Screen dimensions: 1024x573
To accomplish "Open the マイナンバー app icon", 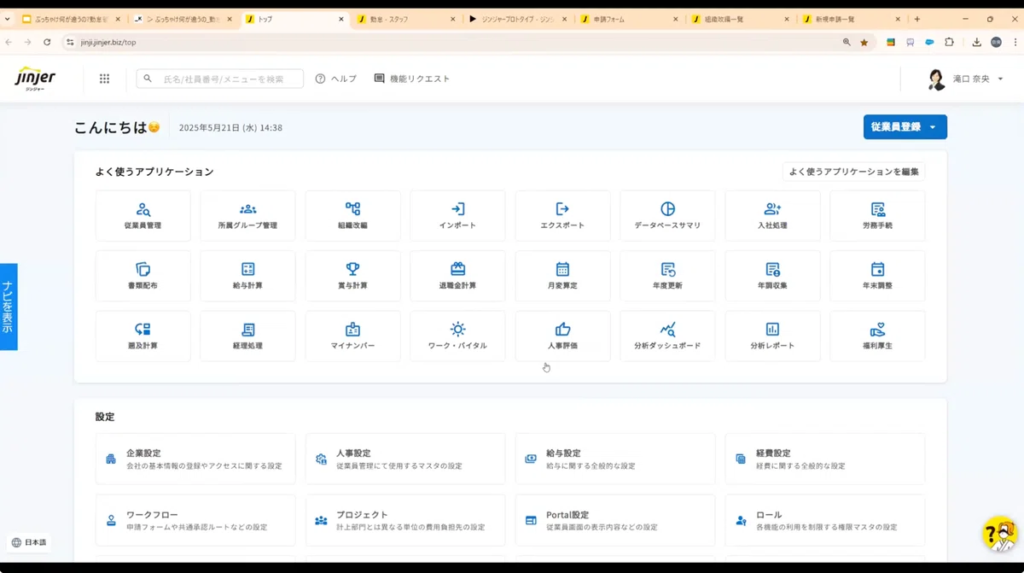I will pyautogui.click(x=352, y=336).
